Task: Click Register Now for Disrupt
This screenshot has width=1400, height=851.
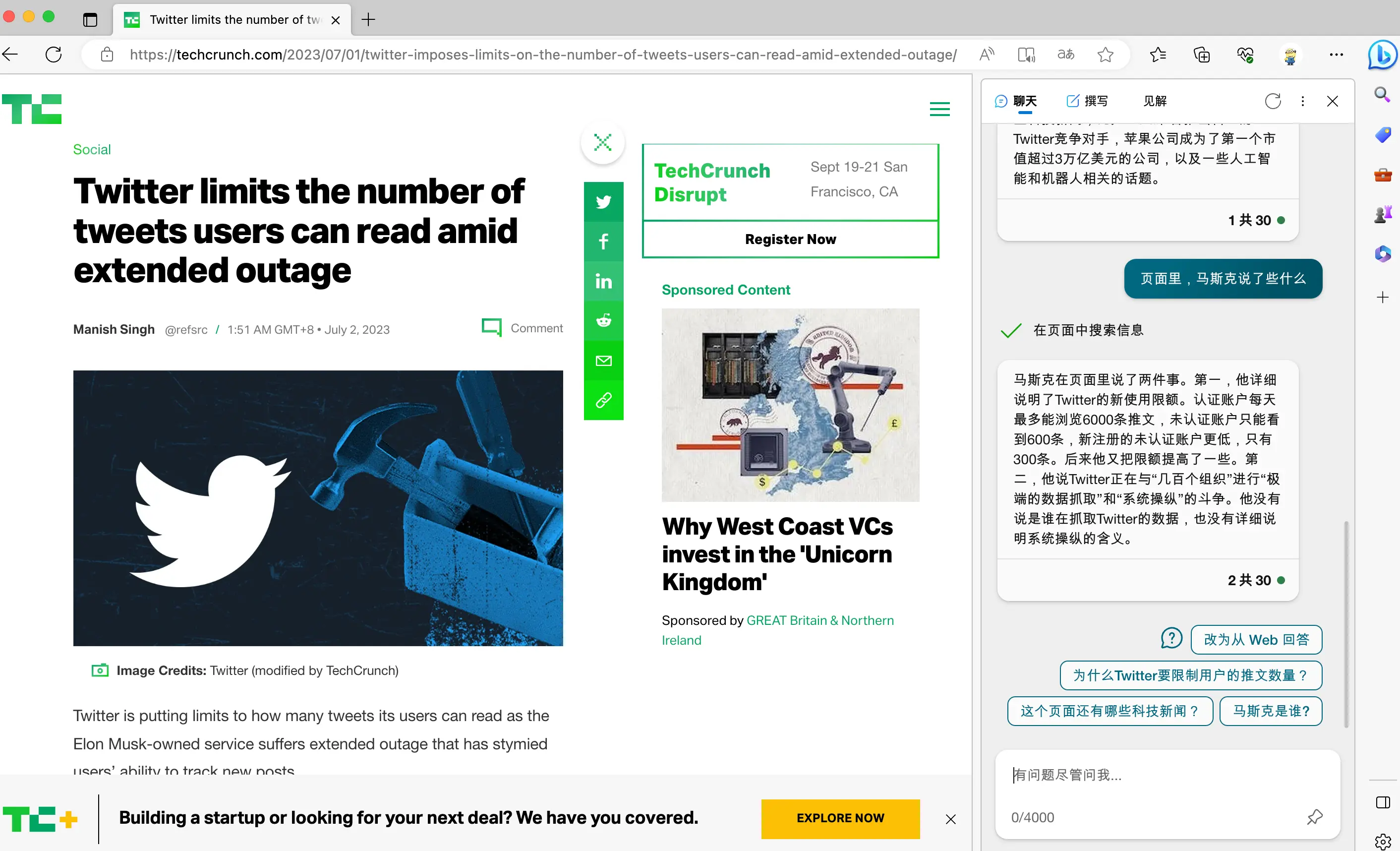Action: pyautogui.click(x=790, y=240)
